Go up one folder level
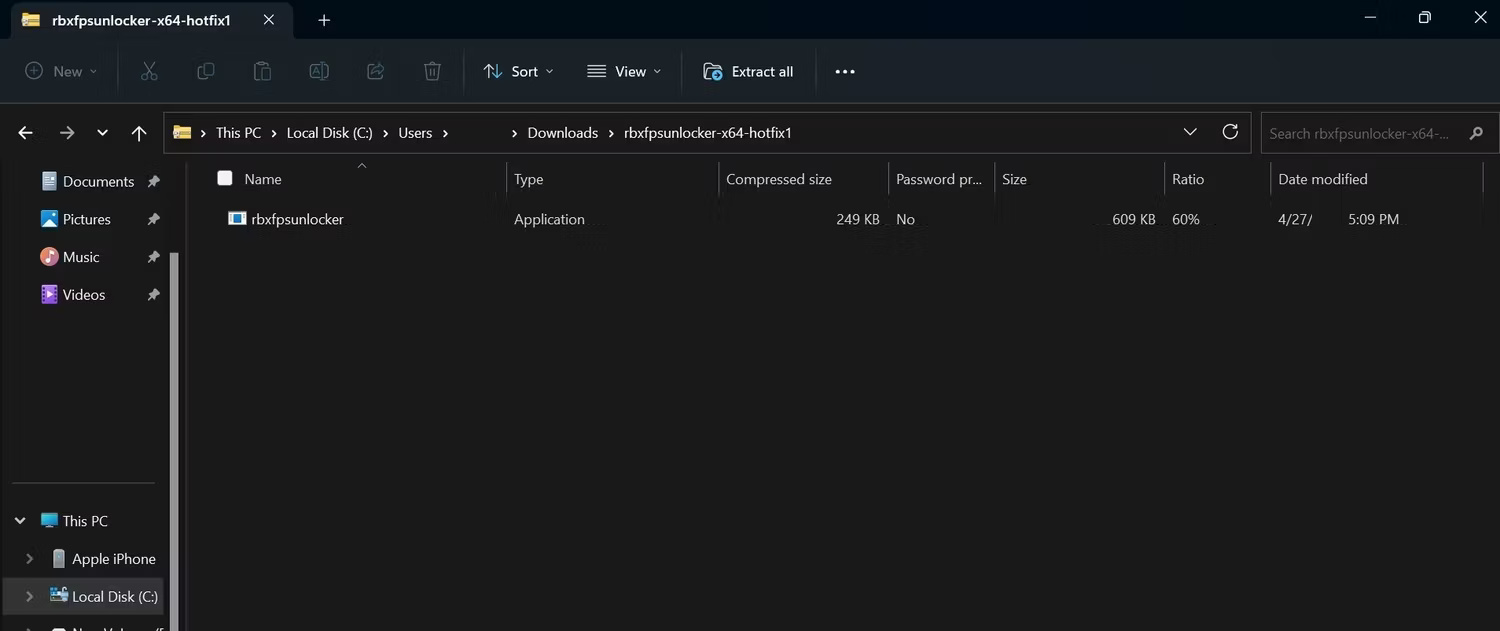 [138, 131]
